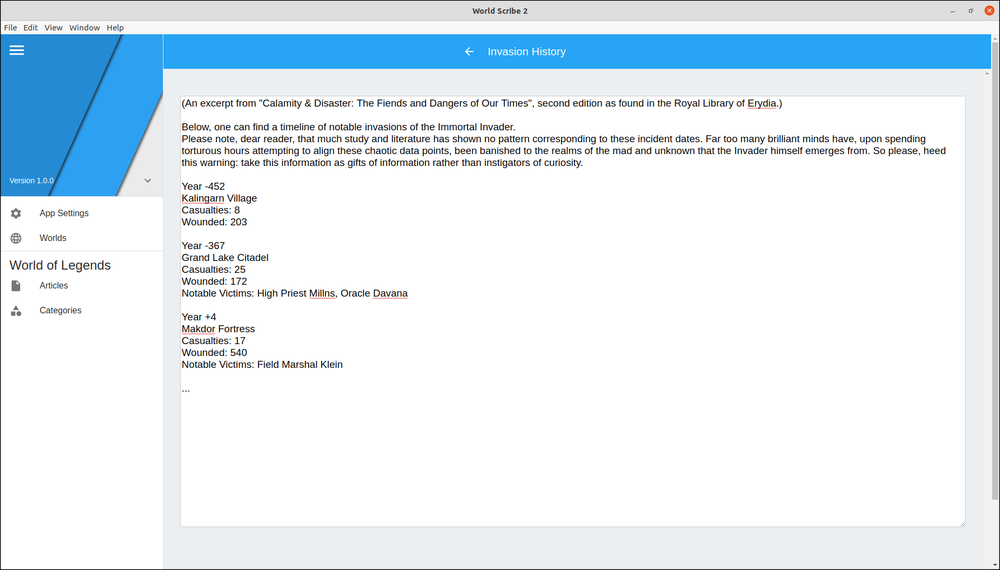Open the Help menu
The image size is (1000, 570).
[x=115, y=27]
